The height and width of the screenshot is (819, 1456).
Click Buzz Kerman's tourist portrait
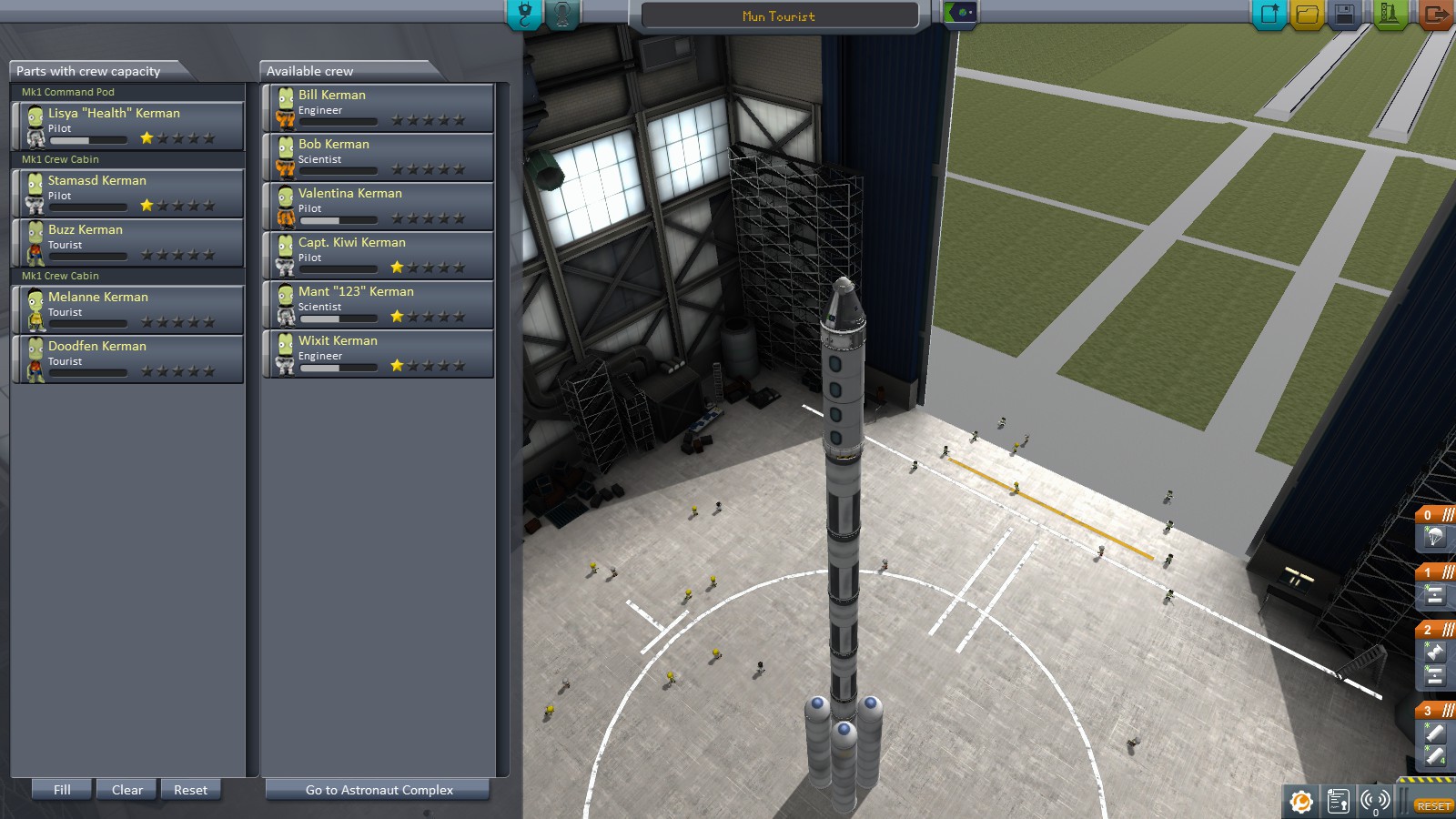click(x=35, y=243)
